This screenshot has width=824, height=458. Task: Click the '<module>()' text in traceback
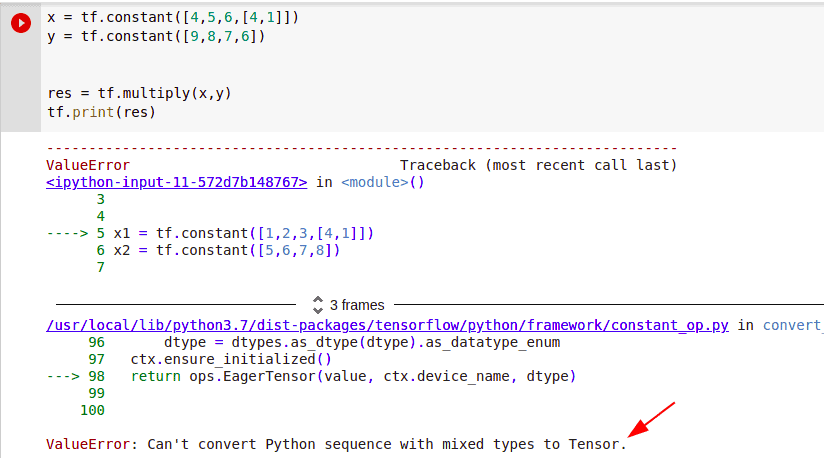tap(383, 182)
